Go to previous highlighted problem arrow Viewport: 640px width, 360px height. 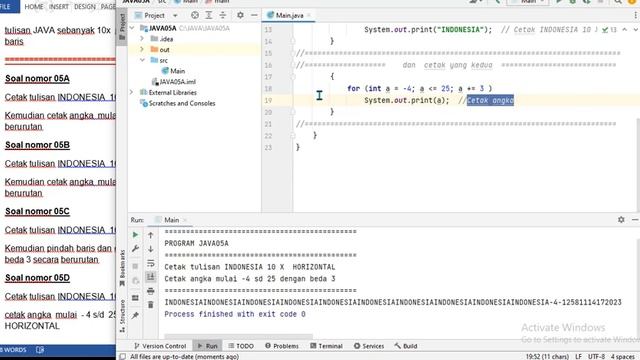625,29
